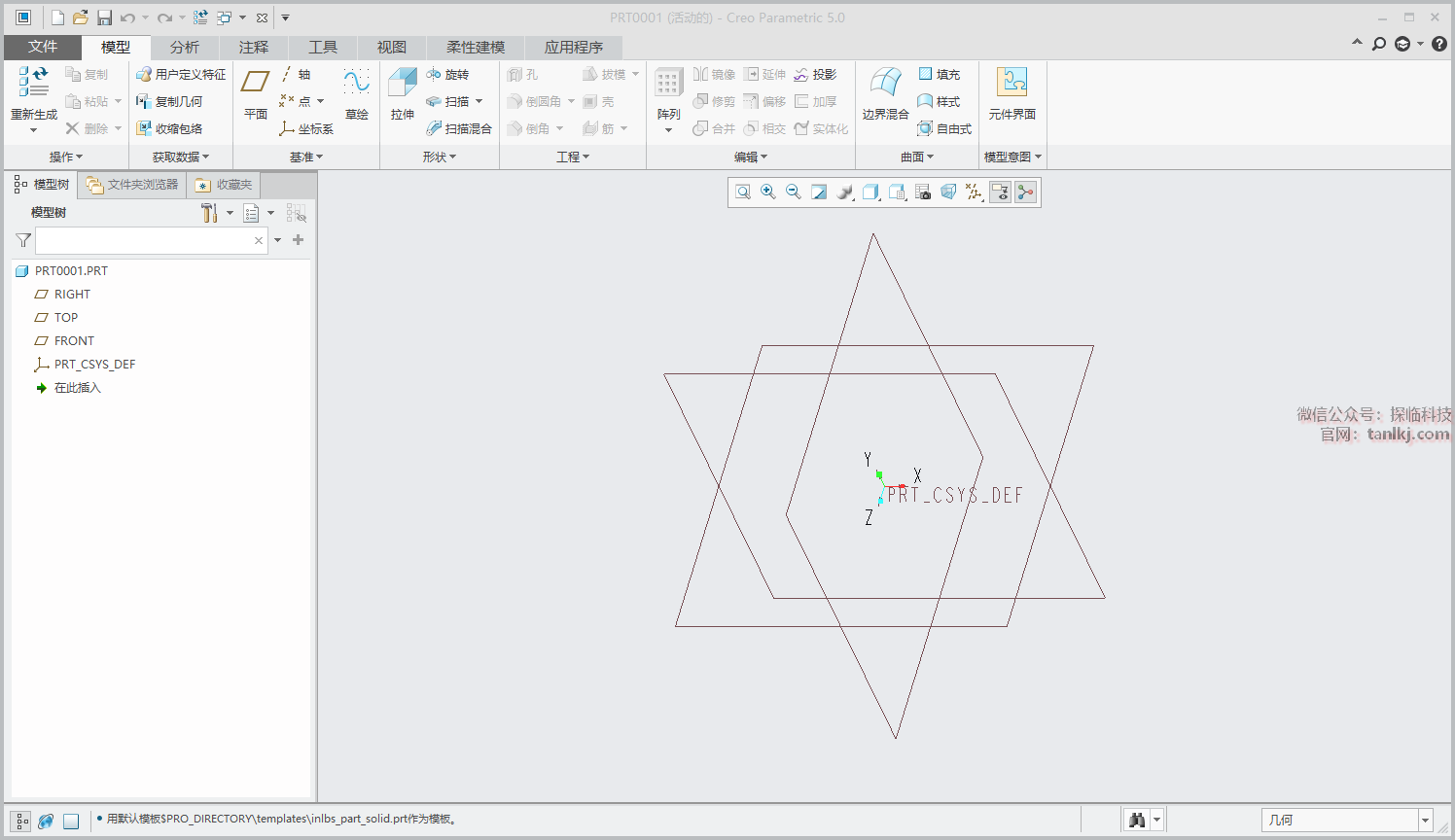The height and width of the screenshot is (840, 1455).
Task: Open the 文件 menu
Action: 42,47
